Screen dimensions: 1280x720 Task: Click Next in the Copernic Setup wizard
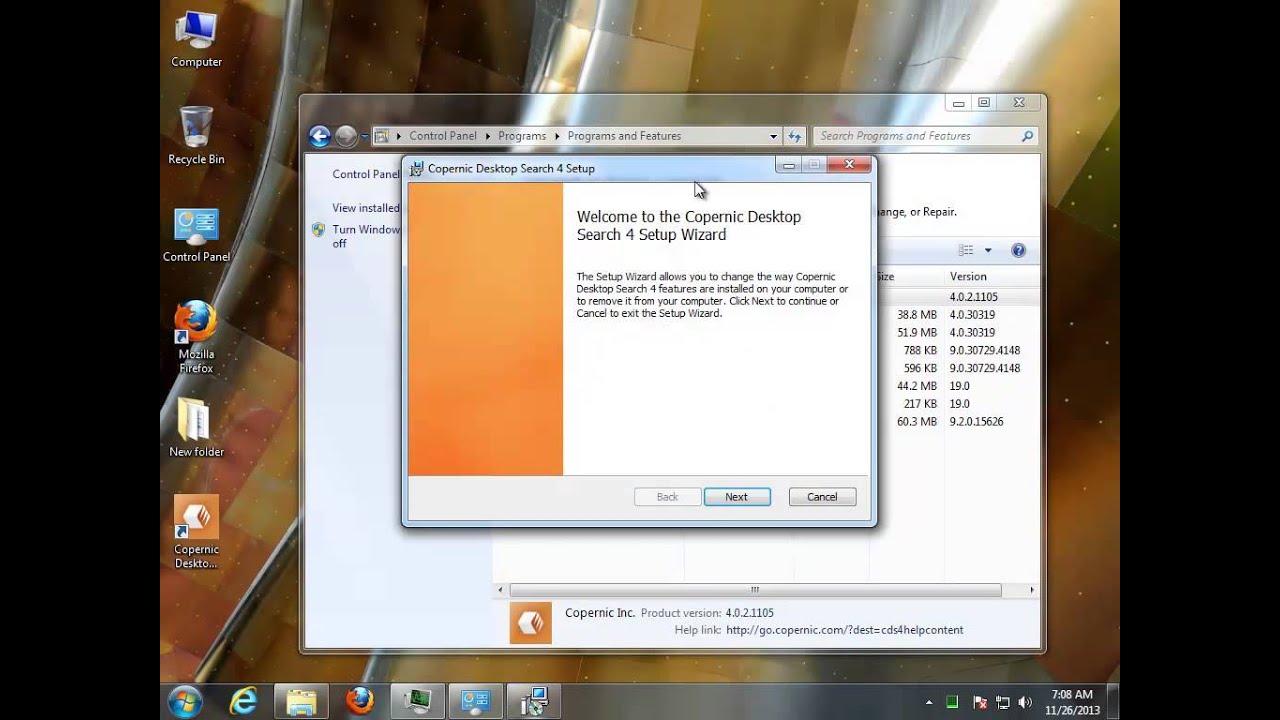737,497
